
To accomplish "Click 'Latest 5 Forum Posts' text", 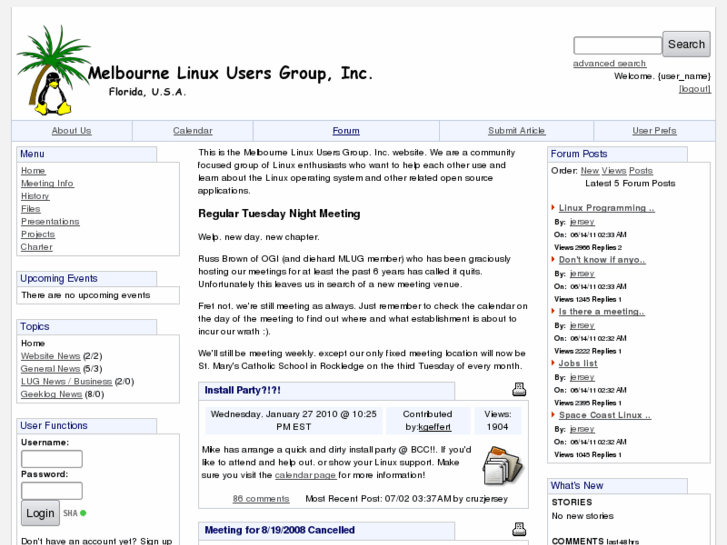I will pyautogui.click(x=630, y=183).
